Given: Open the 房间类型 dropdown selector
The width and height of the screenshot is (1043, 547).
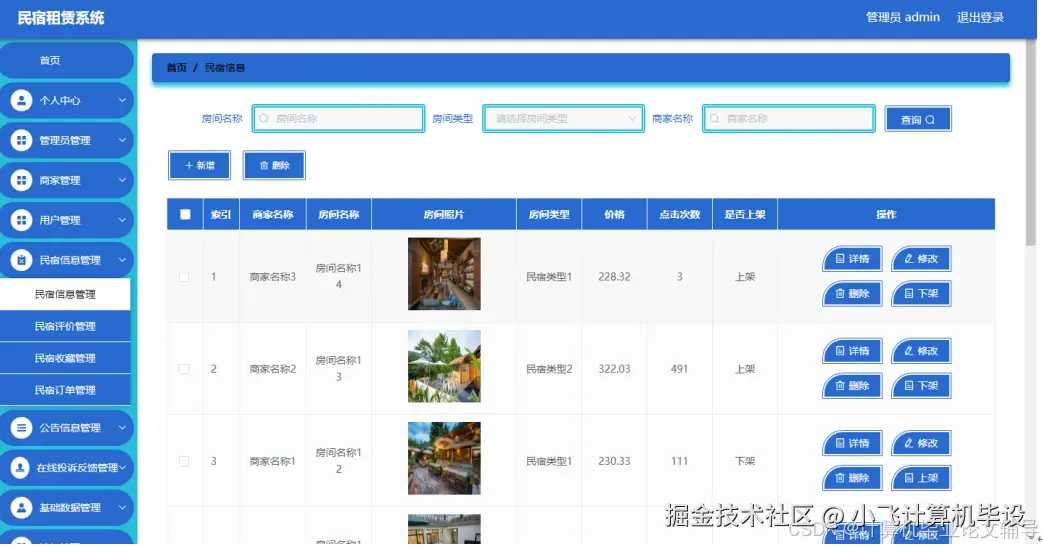Looking at the screenshot, I should [x=563, y=118].
